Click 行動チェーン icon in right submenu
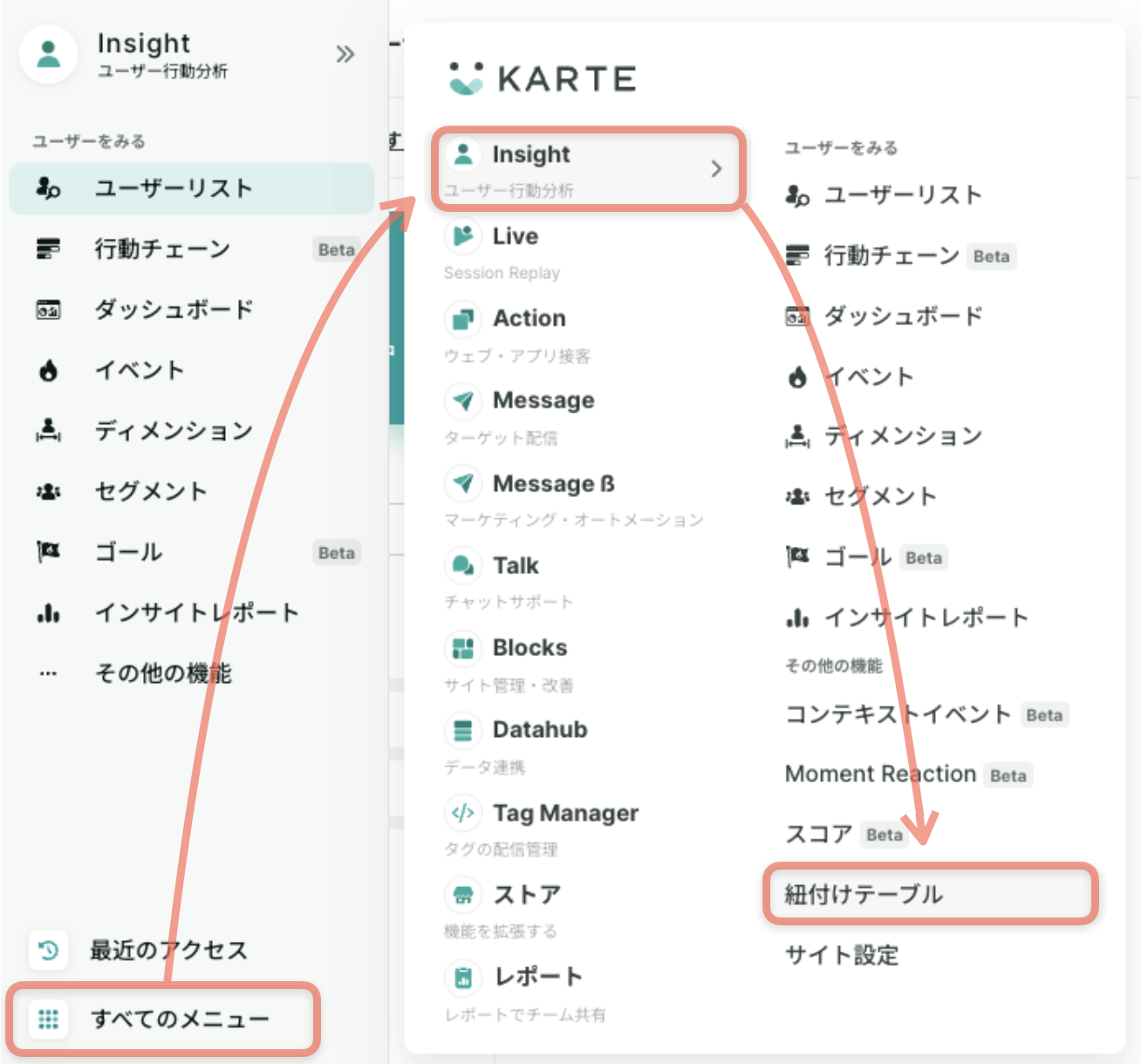The height and width of the screenshot is (1064, 1141). (x=797, y=256)
